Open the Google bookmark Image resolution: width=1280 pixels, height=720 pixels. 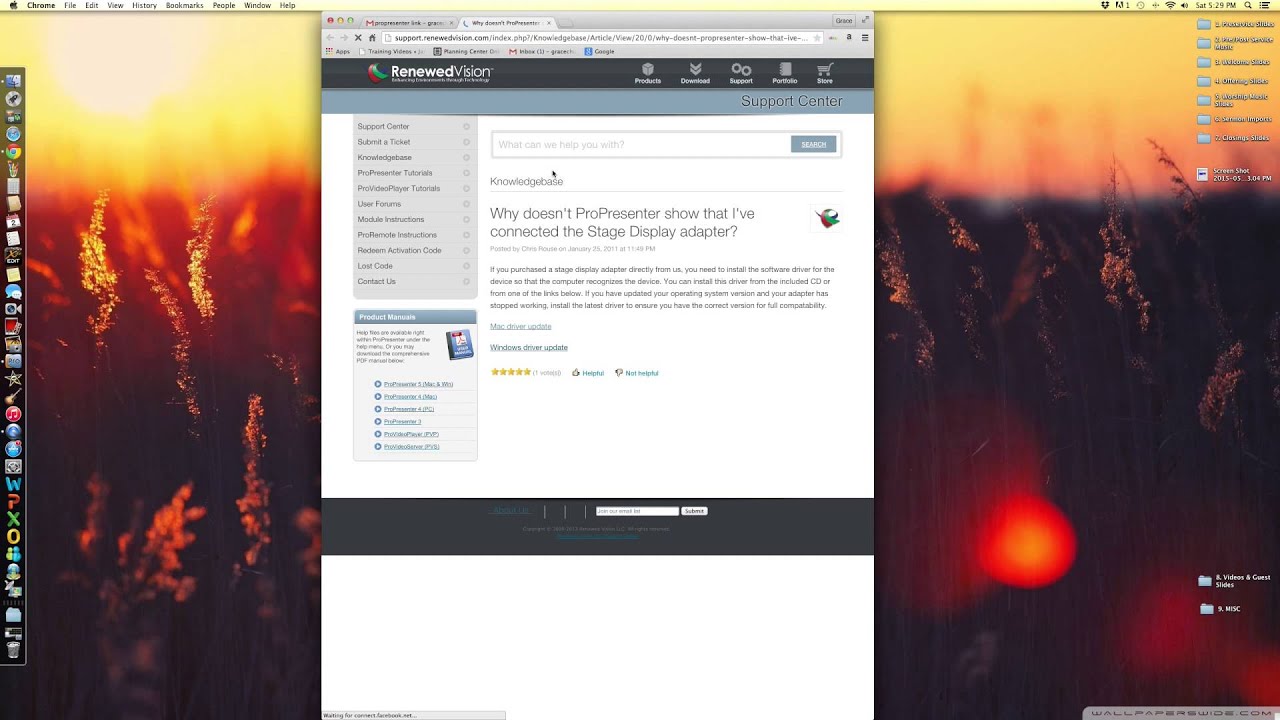599,51
